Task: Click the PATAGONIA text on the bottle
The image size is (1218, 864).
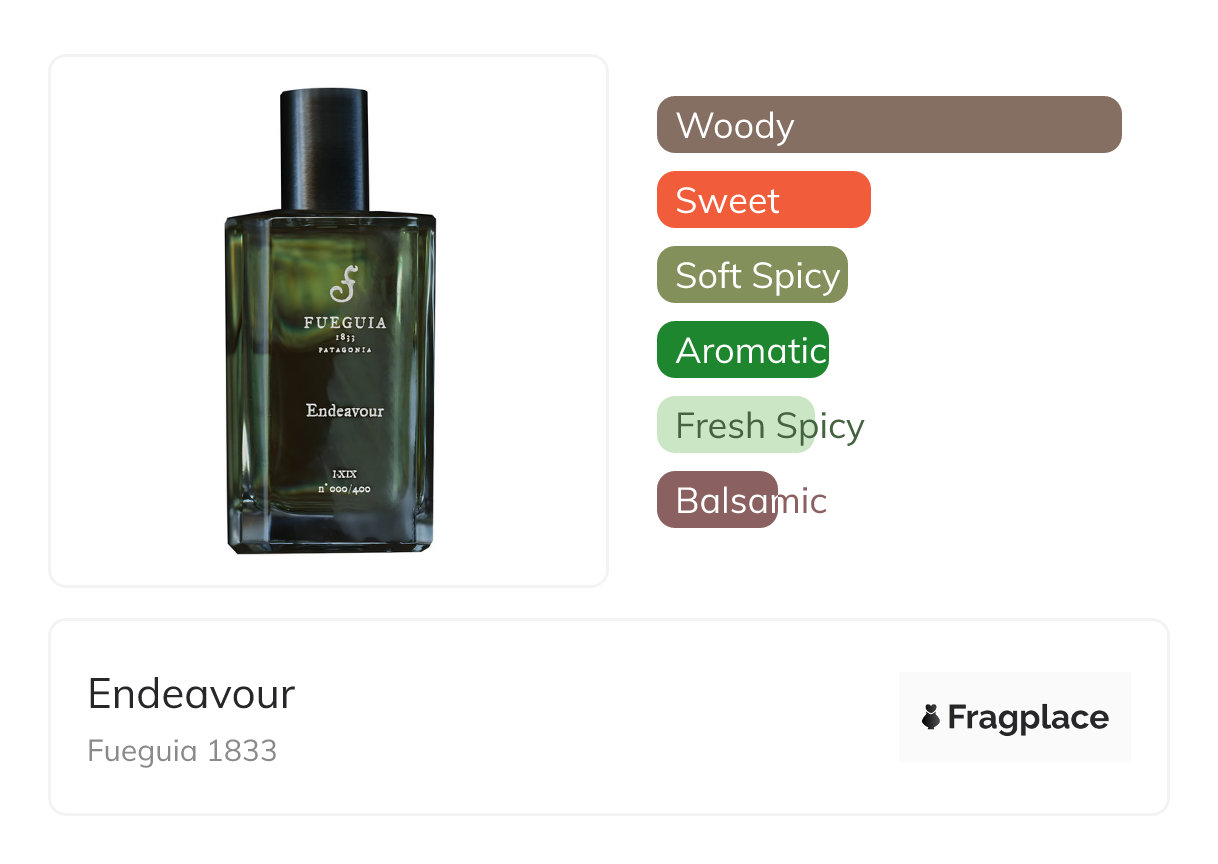Action: click(345, 350)
